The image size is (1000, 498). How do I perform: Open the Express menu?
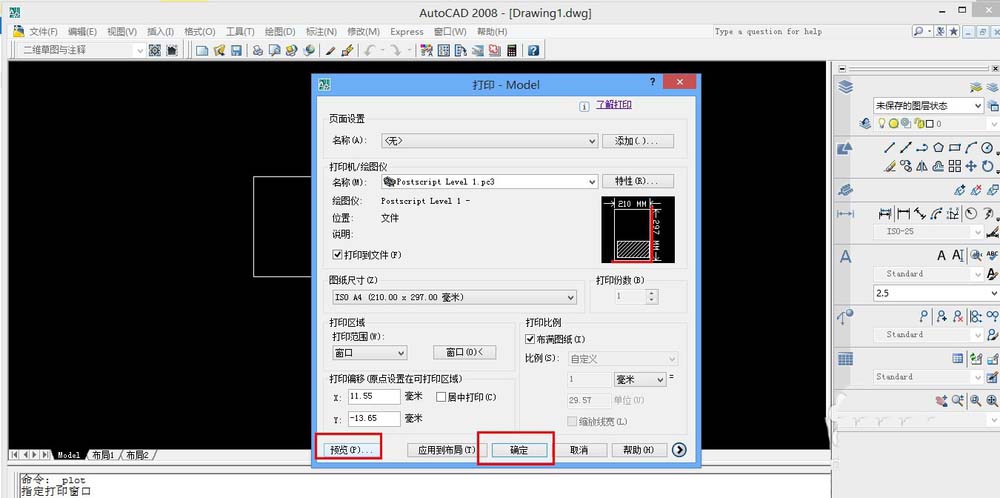click(x=407, y=31)
